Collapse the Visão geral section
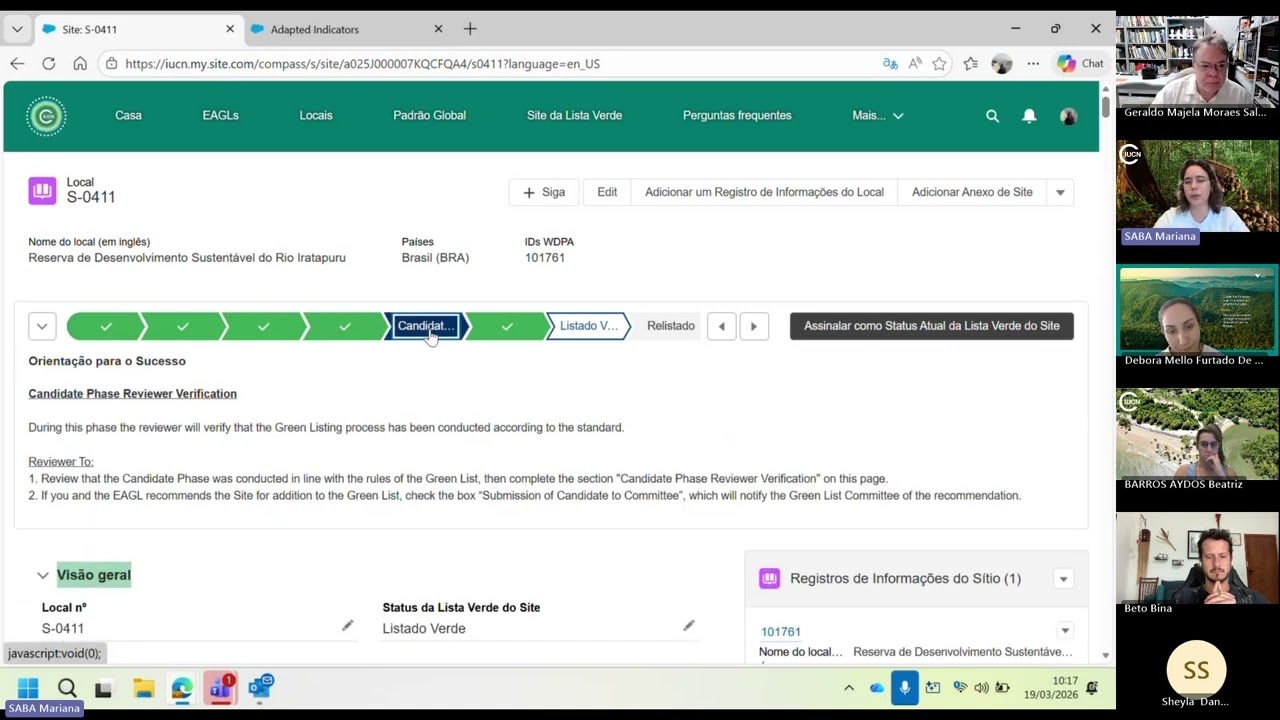Screen dimensions: 1280x720 point(43,575)
